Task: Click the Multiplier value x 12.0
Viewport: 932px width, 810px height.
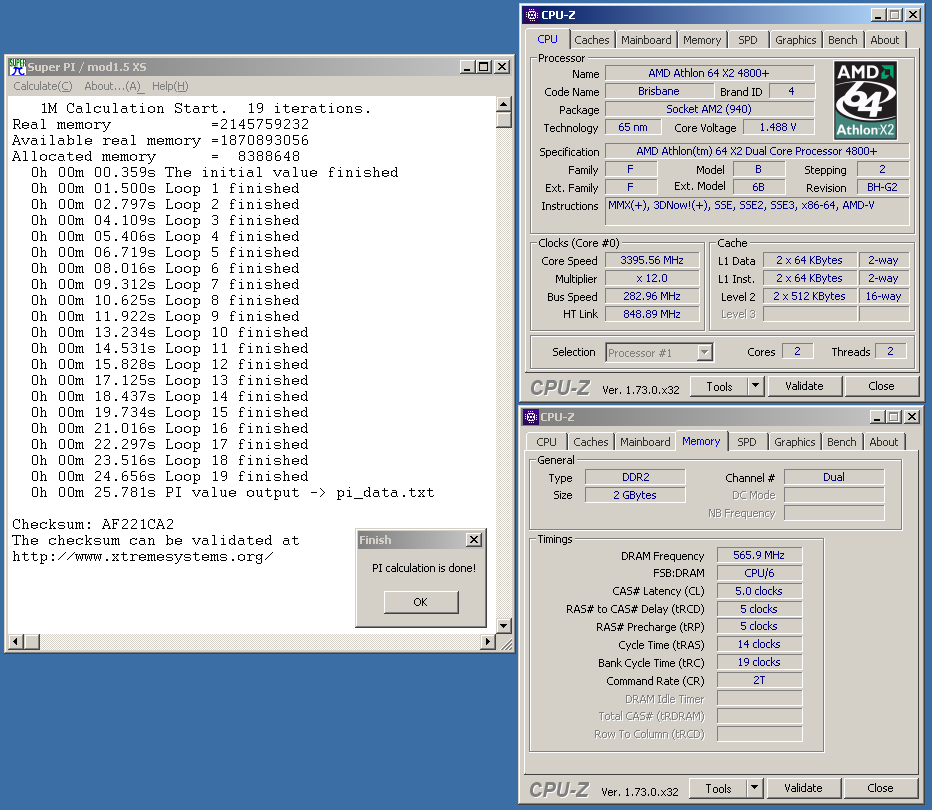Action: point(652,278)
